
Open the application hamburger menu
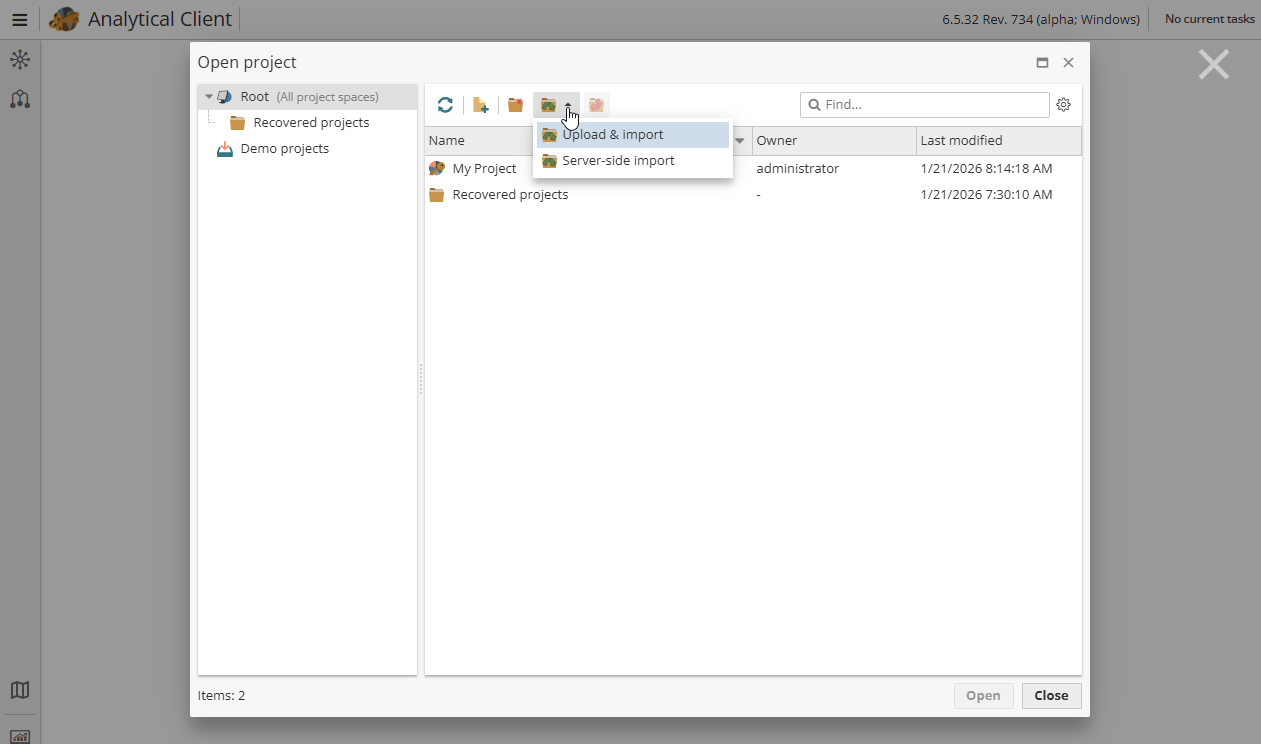(19, 18)
